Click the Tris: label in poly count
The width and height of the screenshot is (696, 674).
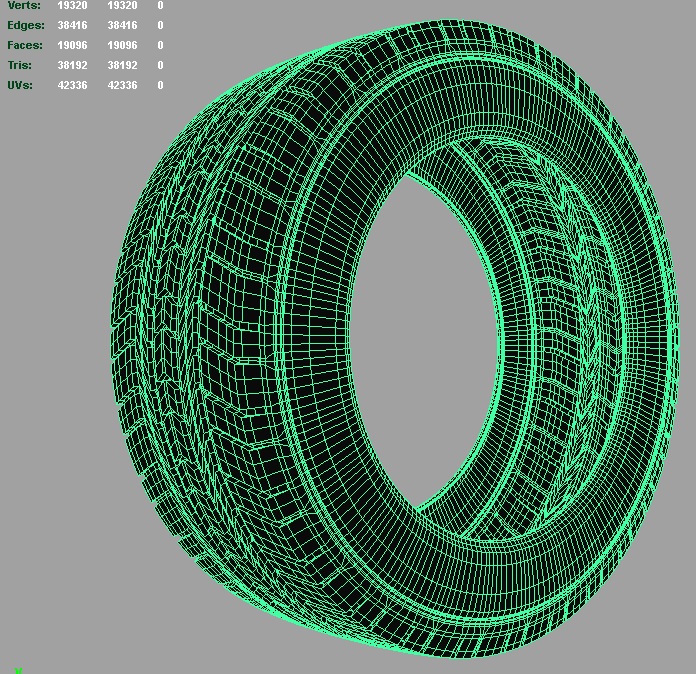20,65
